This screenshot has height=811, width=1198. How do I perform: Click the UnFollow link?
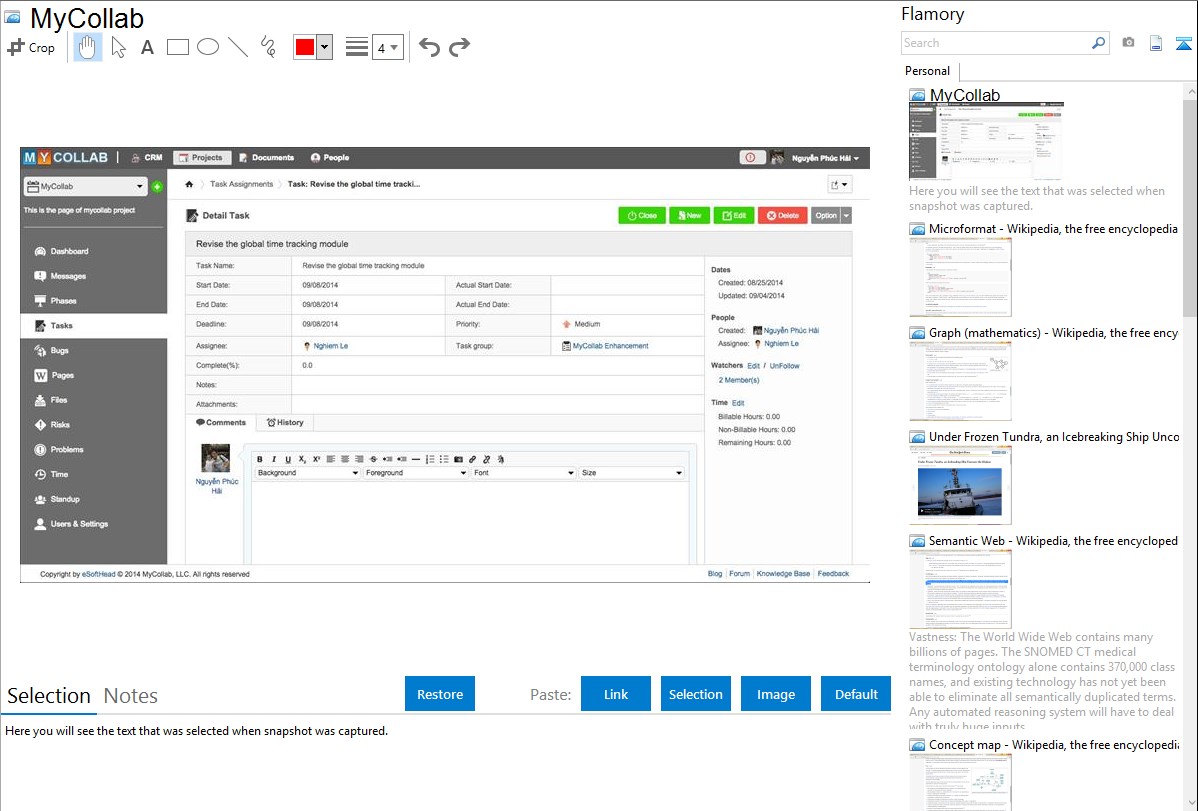(x=785, y=366)
